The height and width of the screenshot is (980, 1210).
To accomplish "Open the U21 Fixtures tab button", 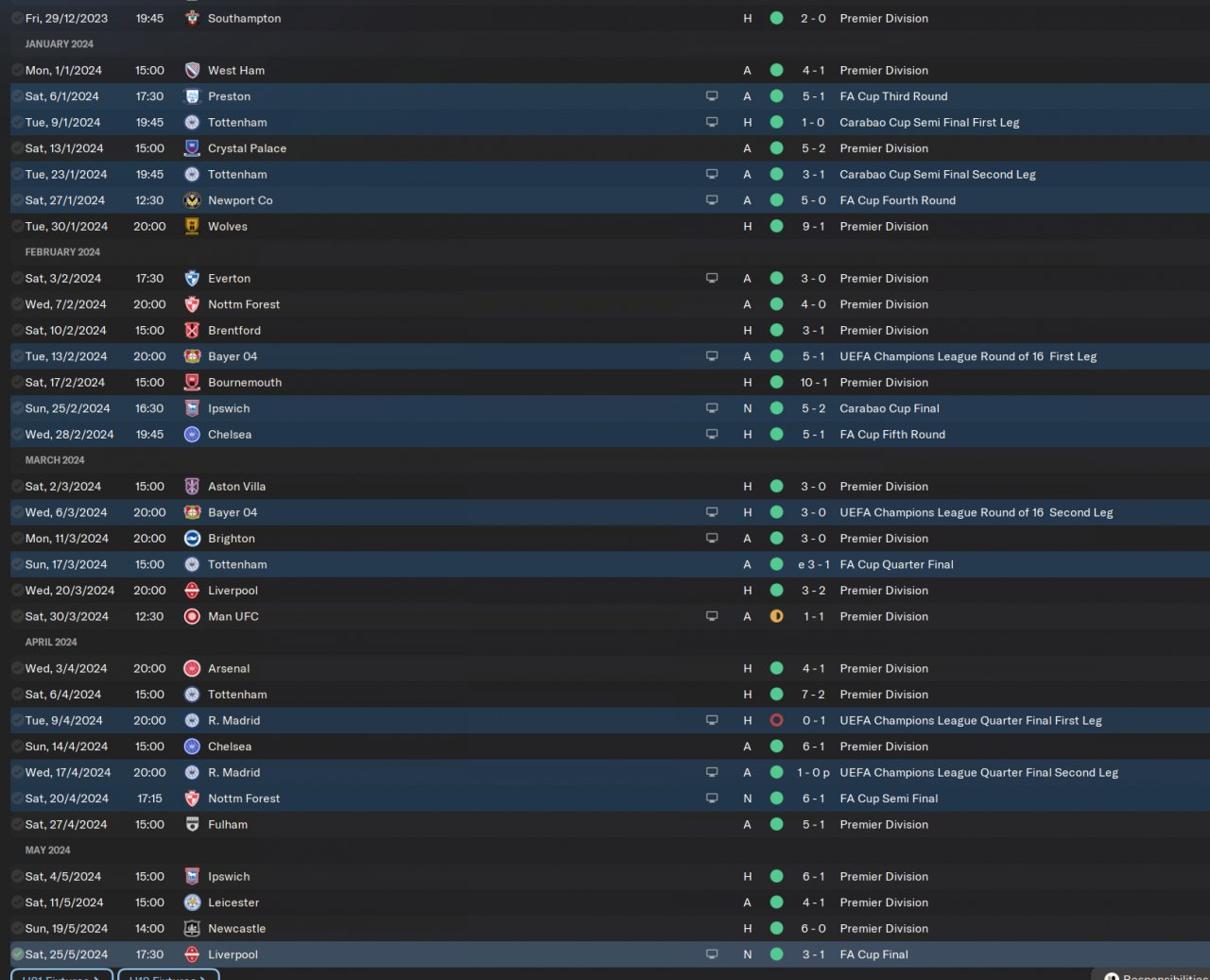I will point(61,975).
